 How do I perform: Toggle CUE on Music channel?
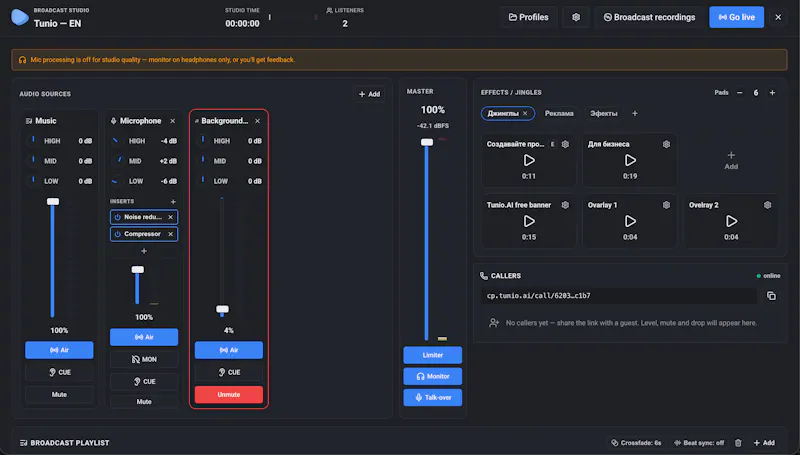[x=59, y=372]
